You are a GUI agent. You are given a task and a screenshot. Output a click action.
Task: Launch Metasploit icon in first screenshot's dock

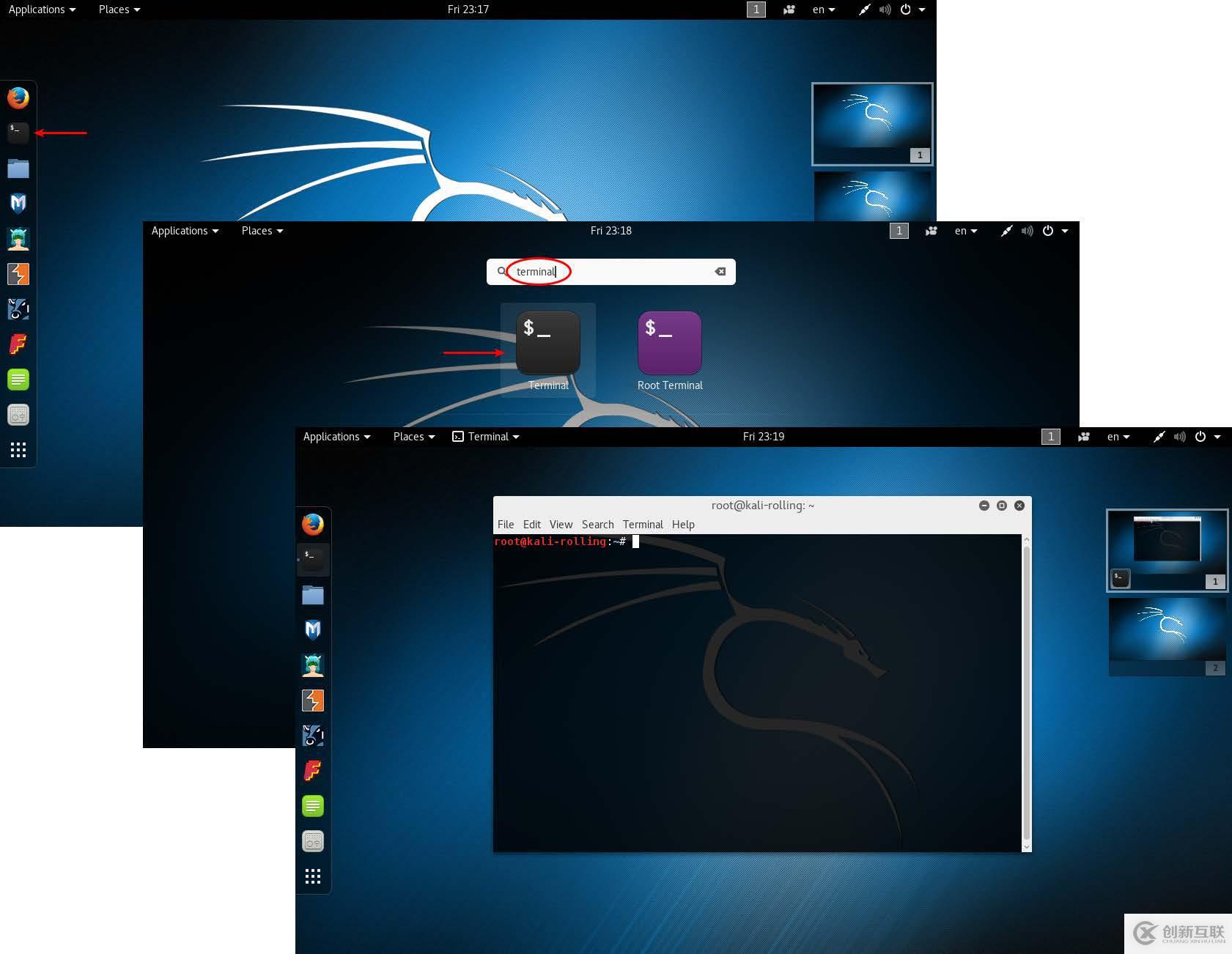click(x=18, y=203)
